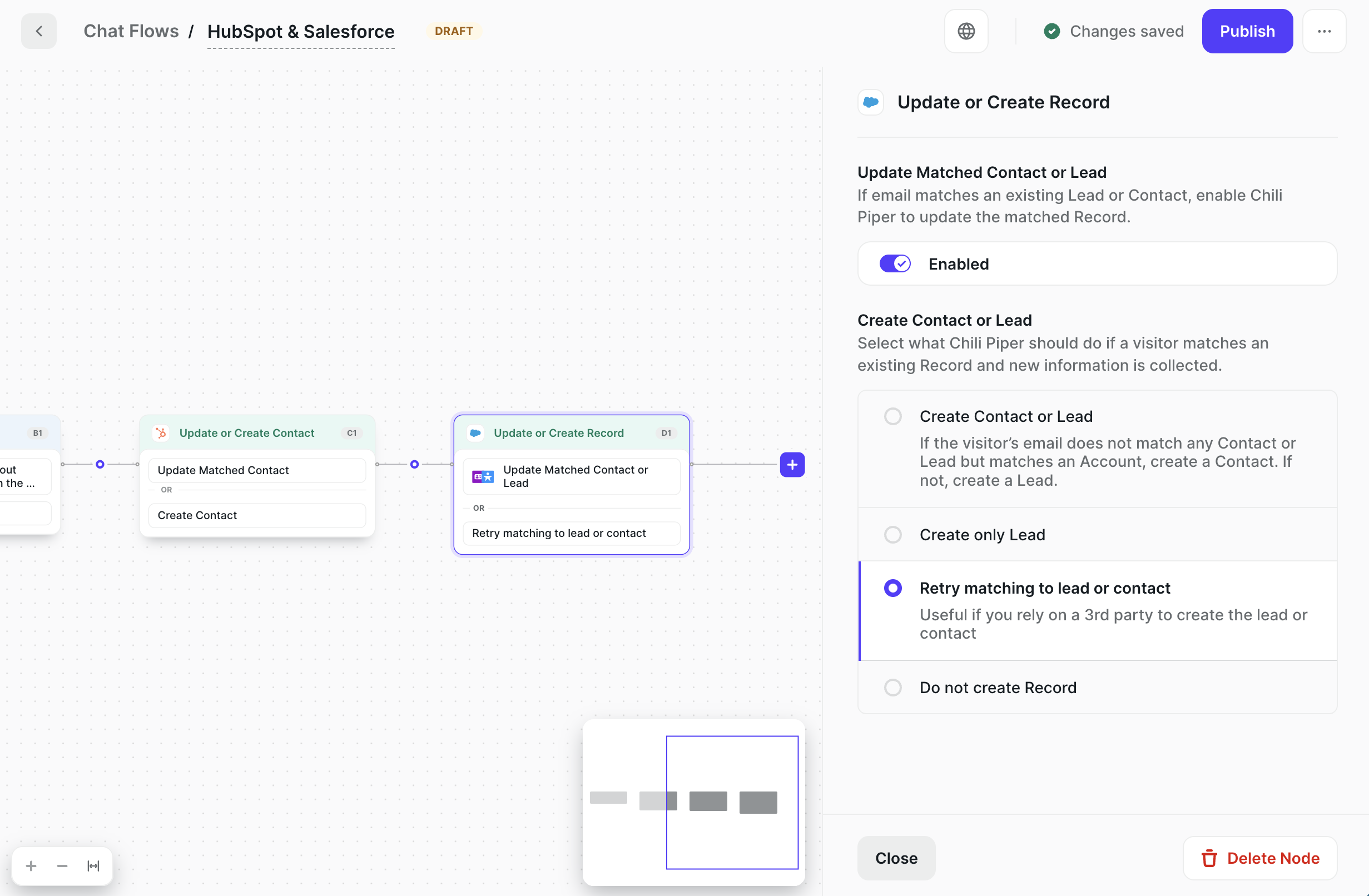Click the Salesforce icon on node D1
Viewport: 1369px width, 896px height.
[x=475, y=432]
